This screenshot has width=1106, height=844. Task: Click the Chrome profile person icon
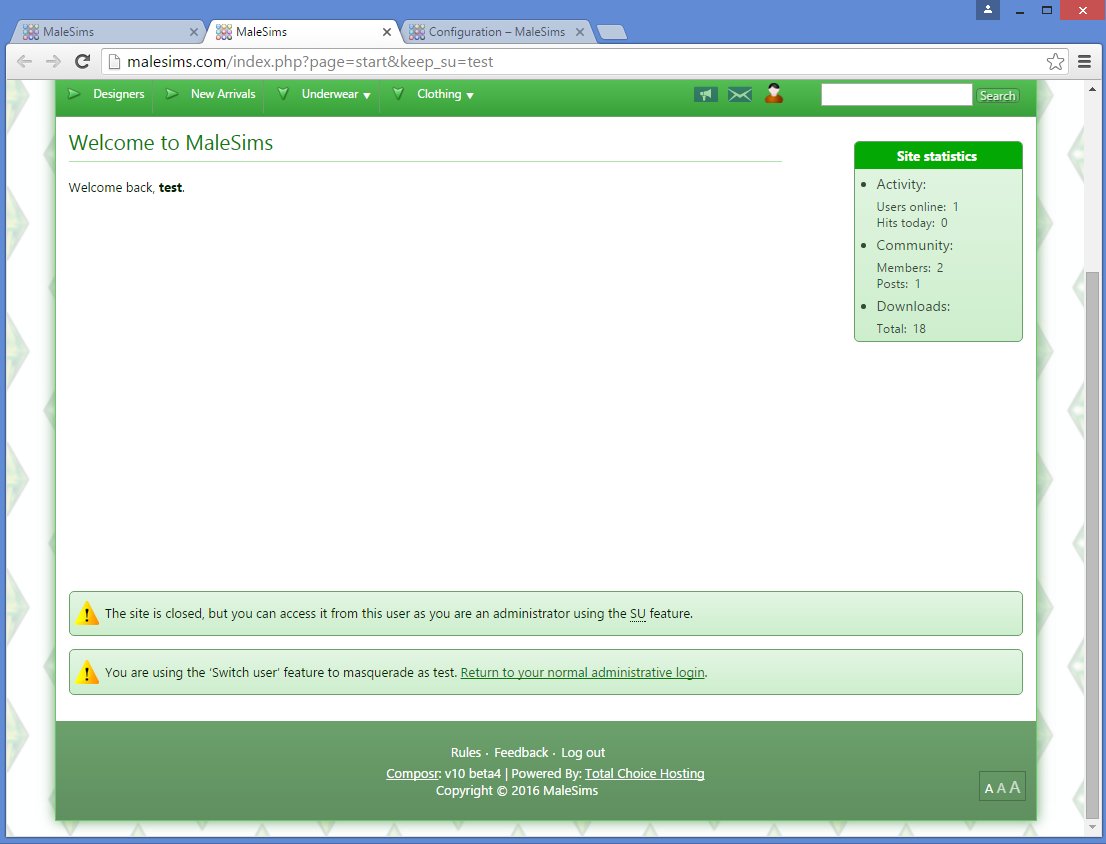[x=988, y=9]
